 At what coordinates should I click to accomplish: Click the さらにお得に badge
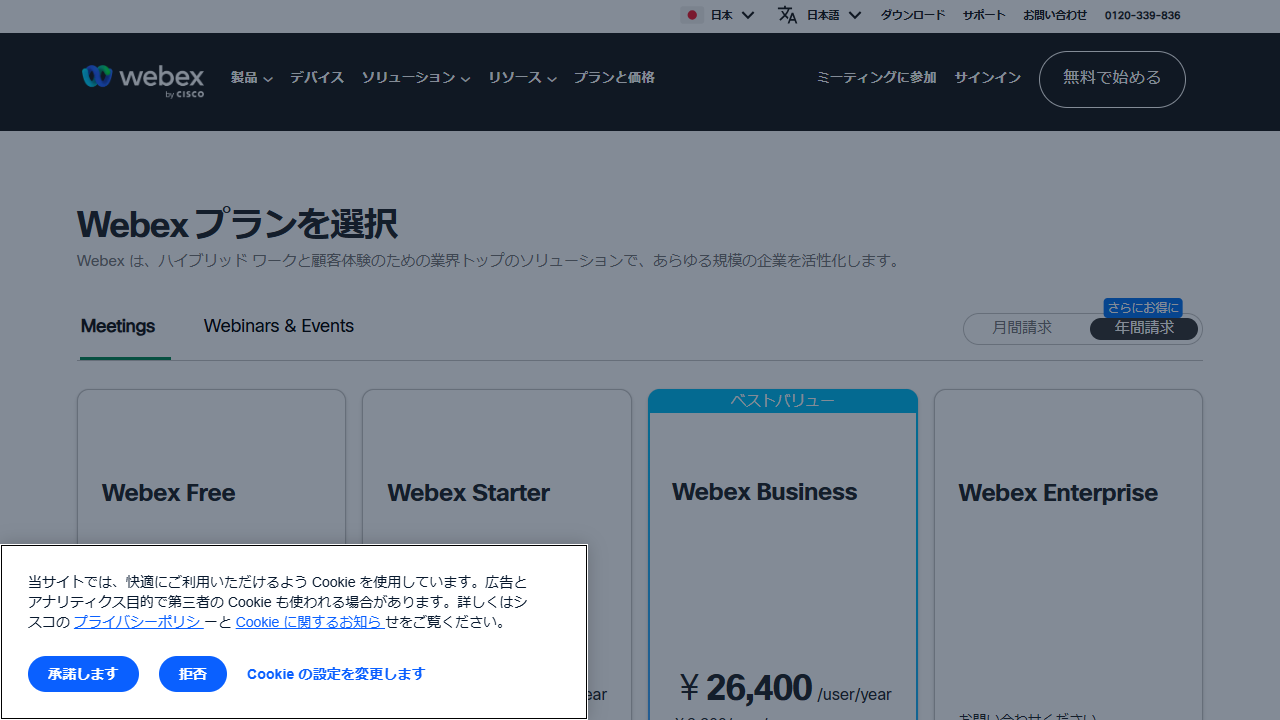click(1143, 308)
